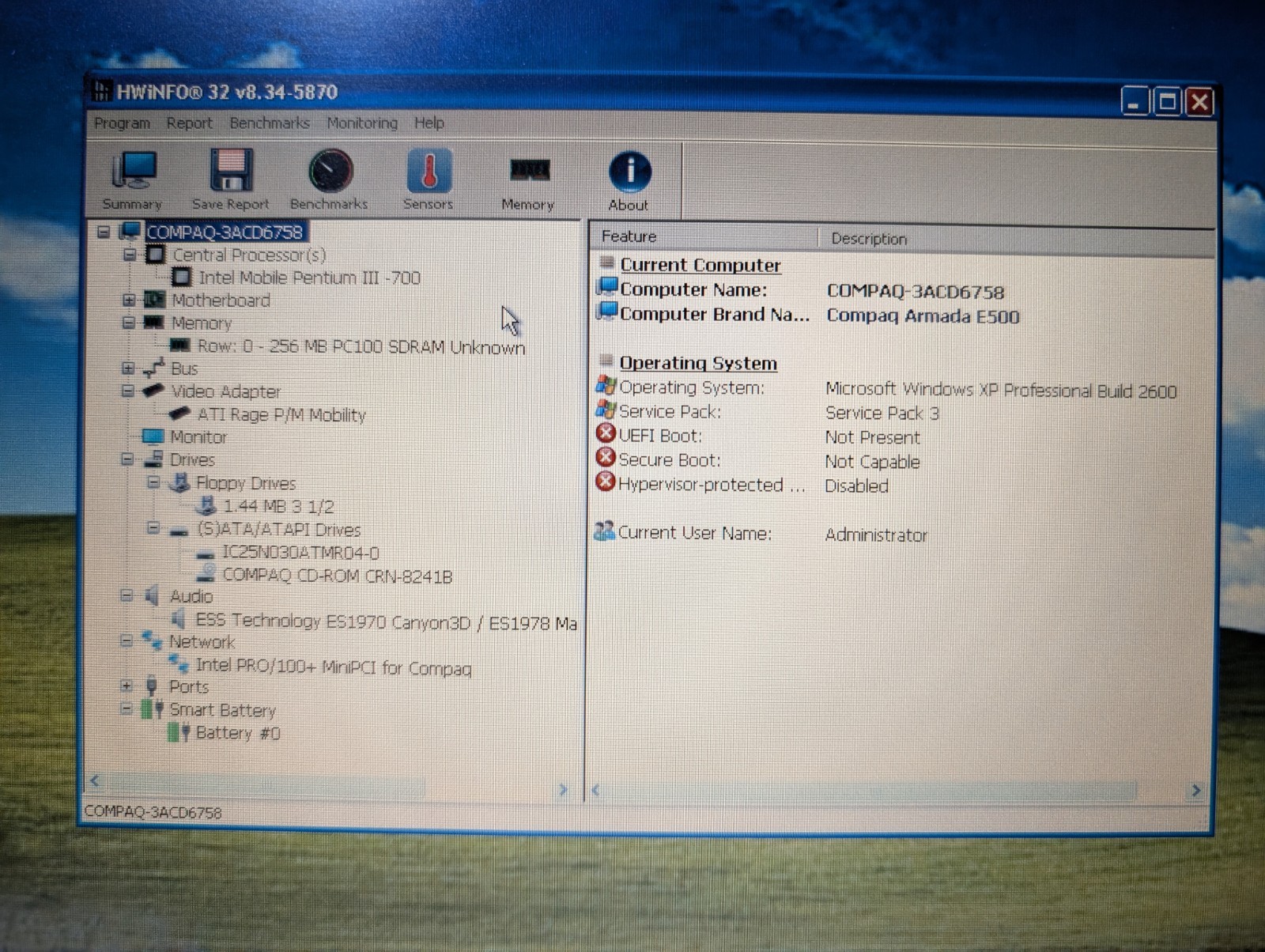The image size is (1265, 952).
Task: Click the Network tree icon
Action: 152,640
